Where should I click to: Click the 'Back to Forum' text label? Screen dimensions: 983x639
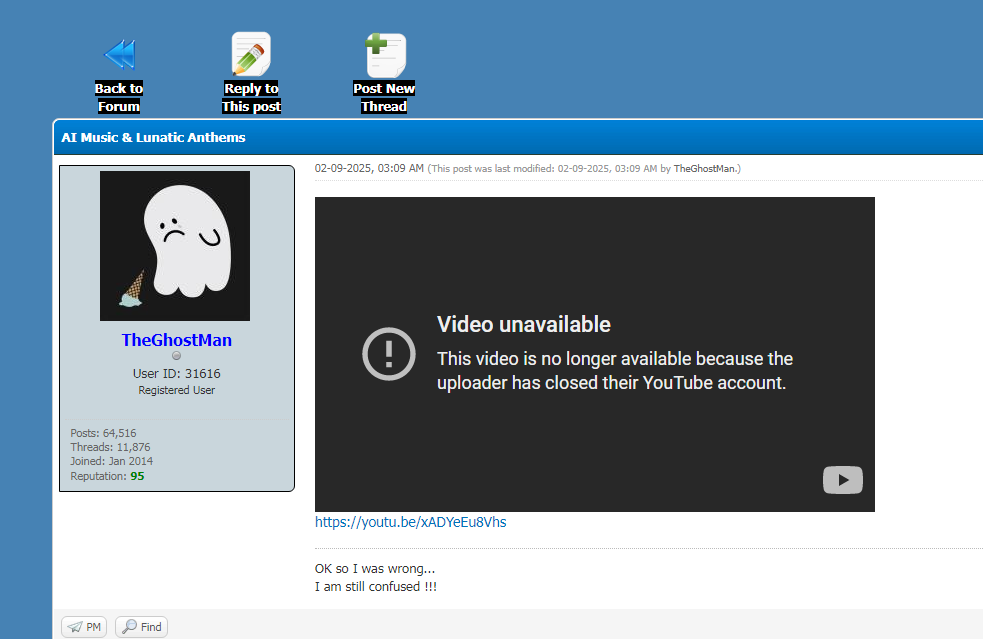click(x=119, y=97)
